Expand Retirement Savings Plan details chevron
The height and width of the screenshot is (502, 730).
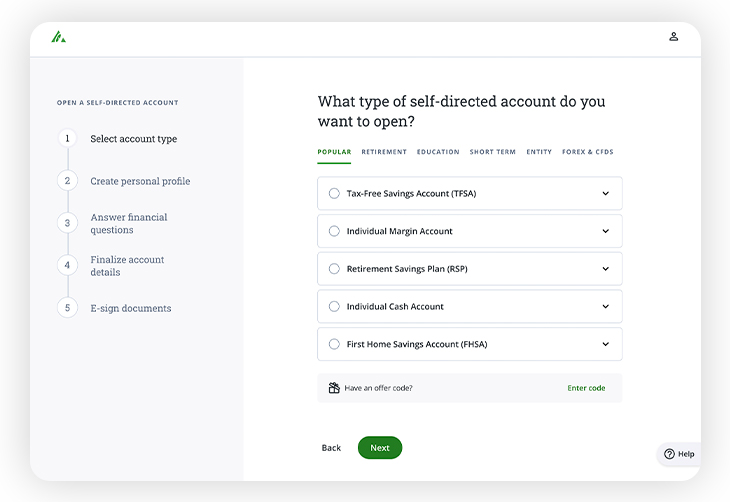tap(605, 269)
